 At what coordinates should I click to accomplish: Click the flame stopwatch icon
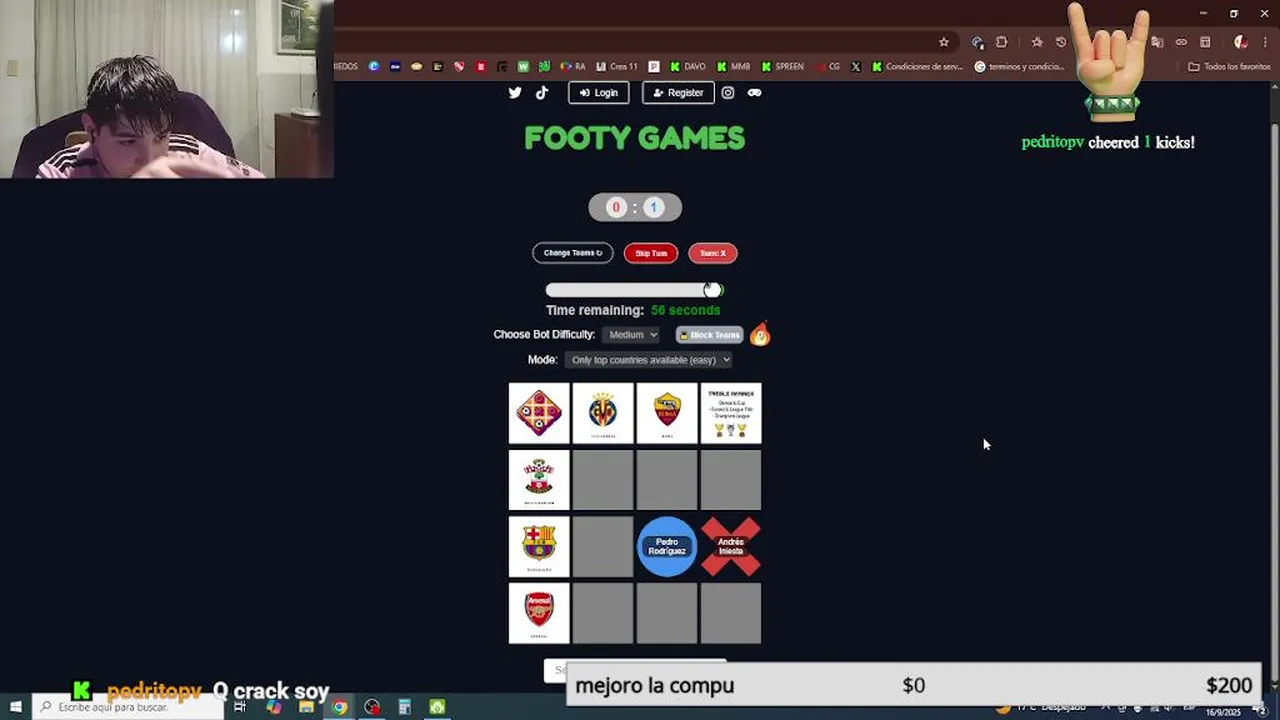[760, 334]
